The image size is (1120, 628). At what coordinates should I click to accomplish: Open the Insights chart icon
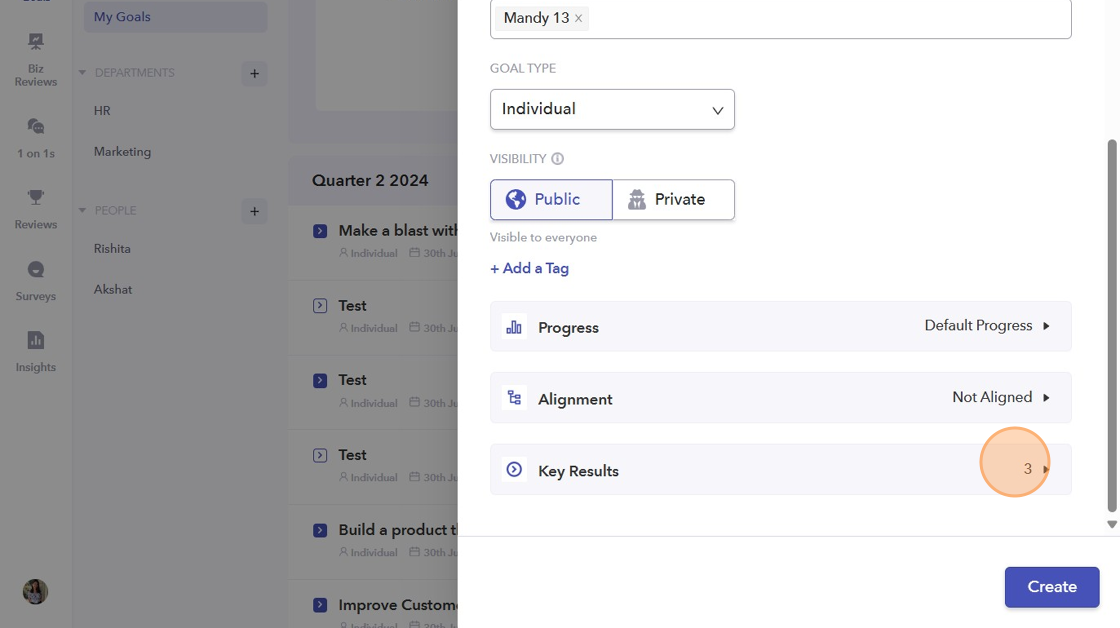coord(36,351)
